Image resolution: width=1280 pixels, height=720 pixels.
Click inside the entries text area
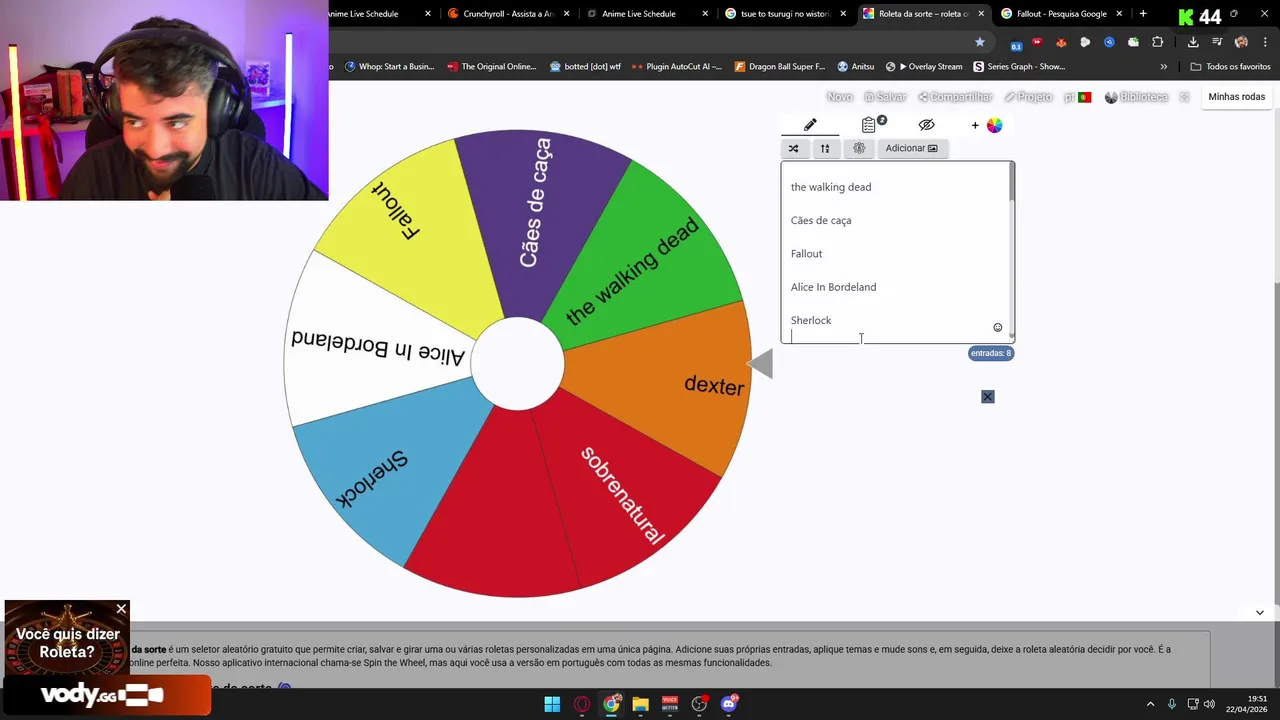(896, 252)
